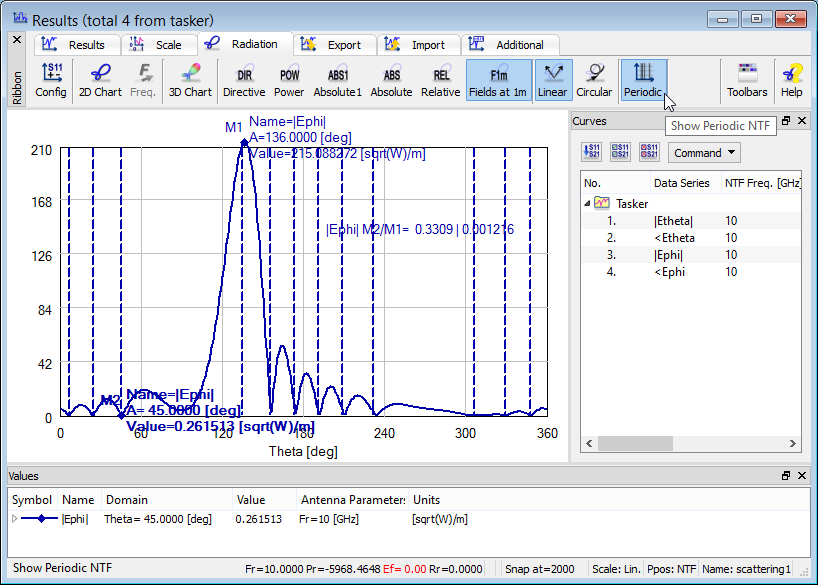
Task: Open the Toolbars options
Action: (x=747, y=80)
